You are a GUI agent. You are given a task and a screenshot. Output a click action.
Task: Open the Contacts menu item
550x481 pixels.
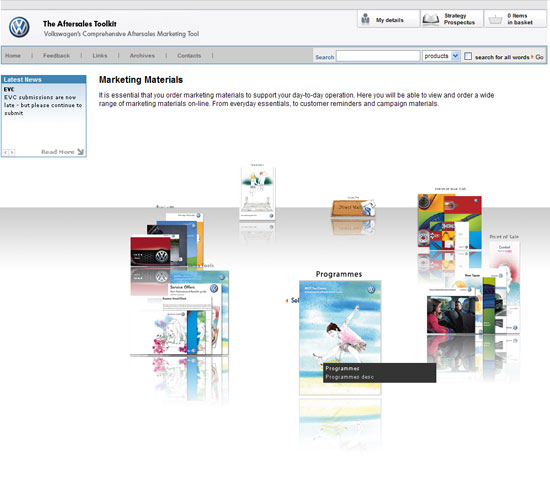[x=189, y=55]
